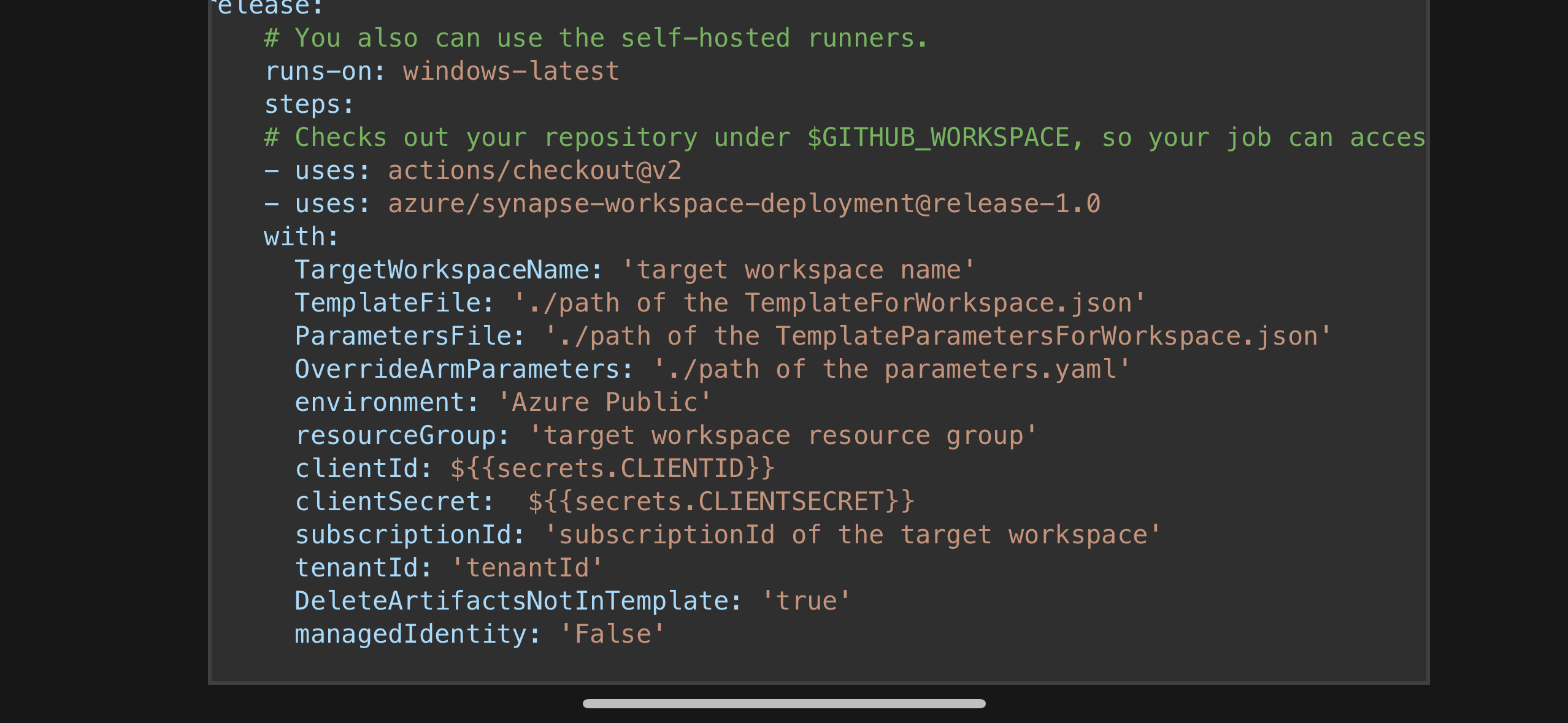Click the 'resourceGroup' key
Image resolution: width=1568 pixels, height=723 pixels.
tap(396, 435)
